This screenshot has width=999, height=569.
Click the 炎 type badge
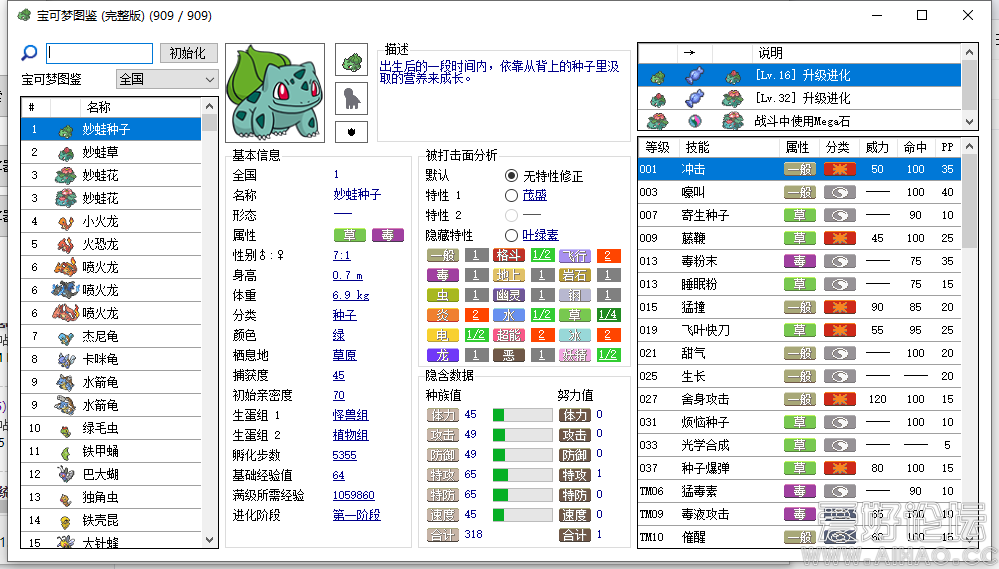442,315
